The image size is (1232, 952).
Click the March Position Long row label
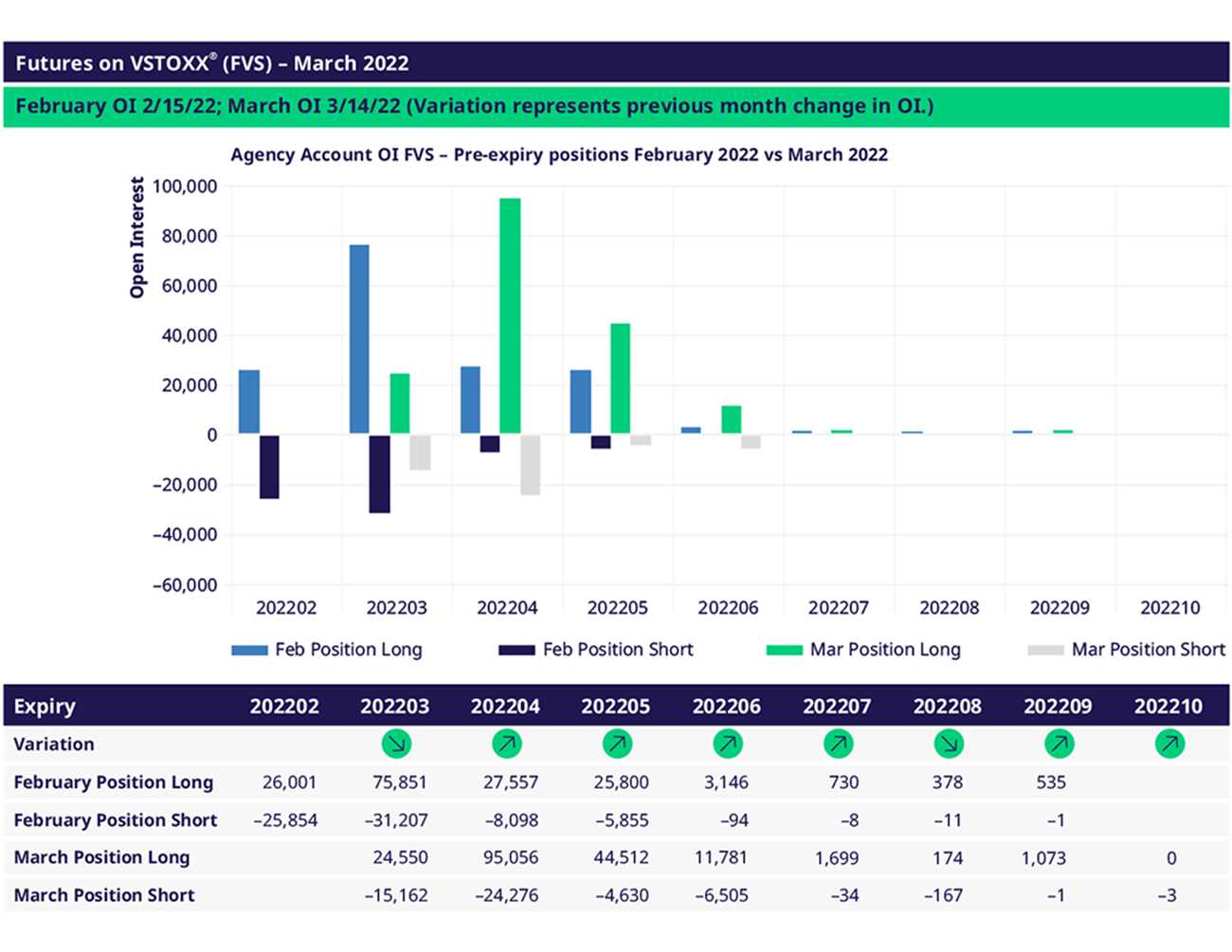click(101, 857)
